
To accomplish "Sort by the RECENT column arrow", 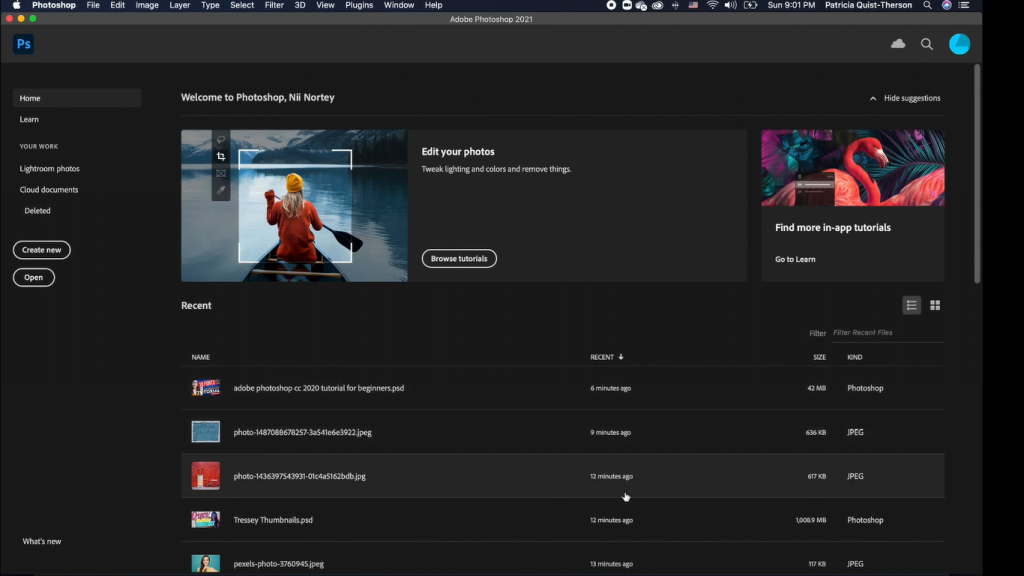I will (x=621, y=357).
